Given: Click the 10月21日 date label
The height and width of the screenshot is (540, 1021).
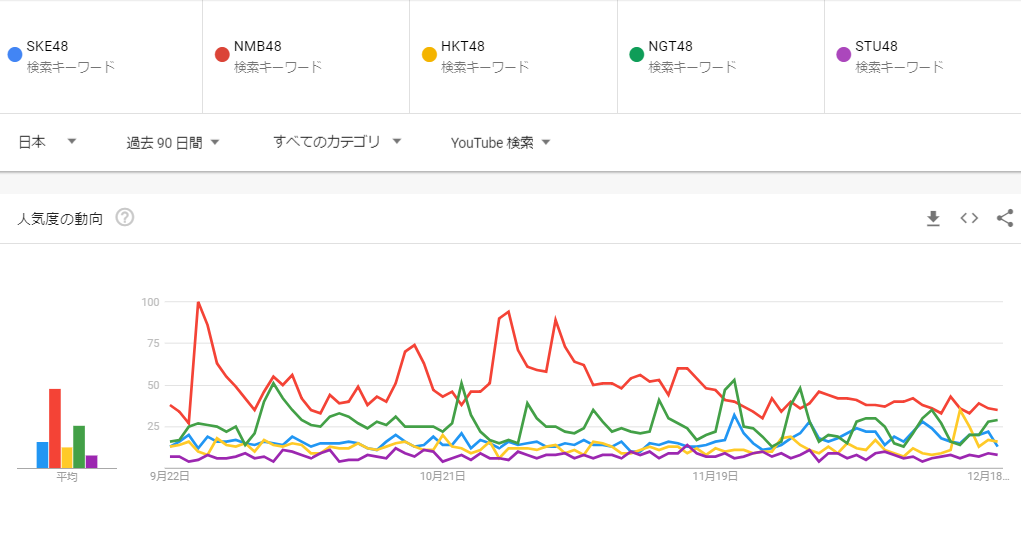Looking at the screenshot, I should point(441,477).
